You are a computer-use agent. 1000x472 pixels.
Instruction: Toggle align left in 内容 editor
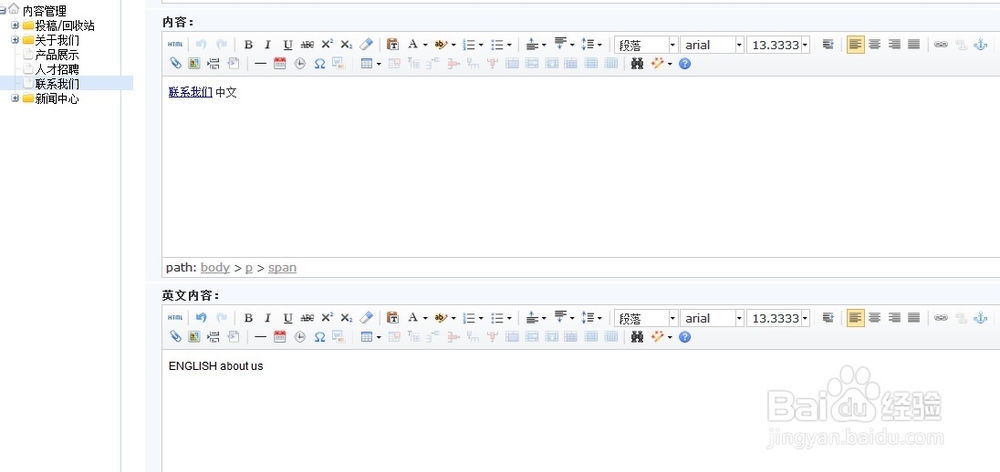tap(855, 45)
